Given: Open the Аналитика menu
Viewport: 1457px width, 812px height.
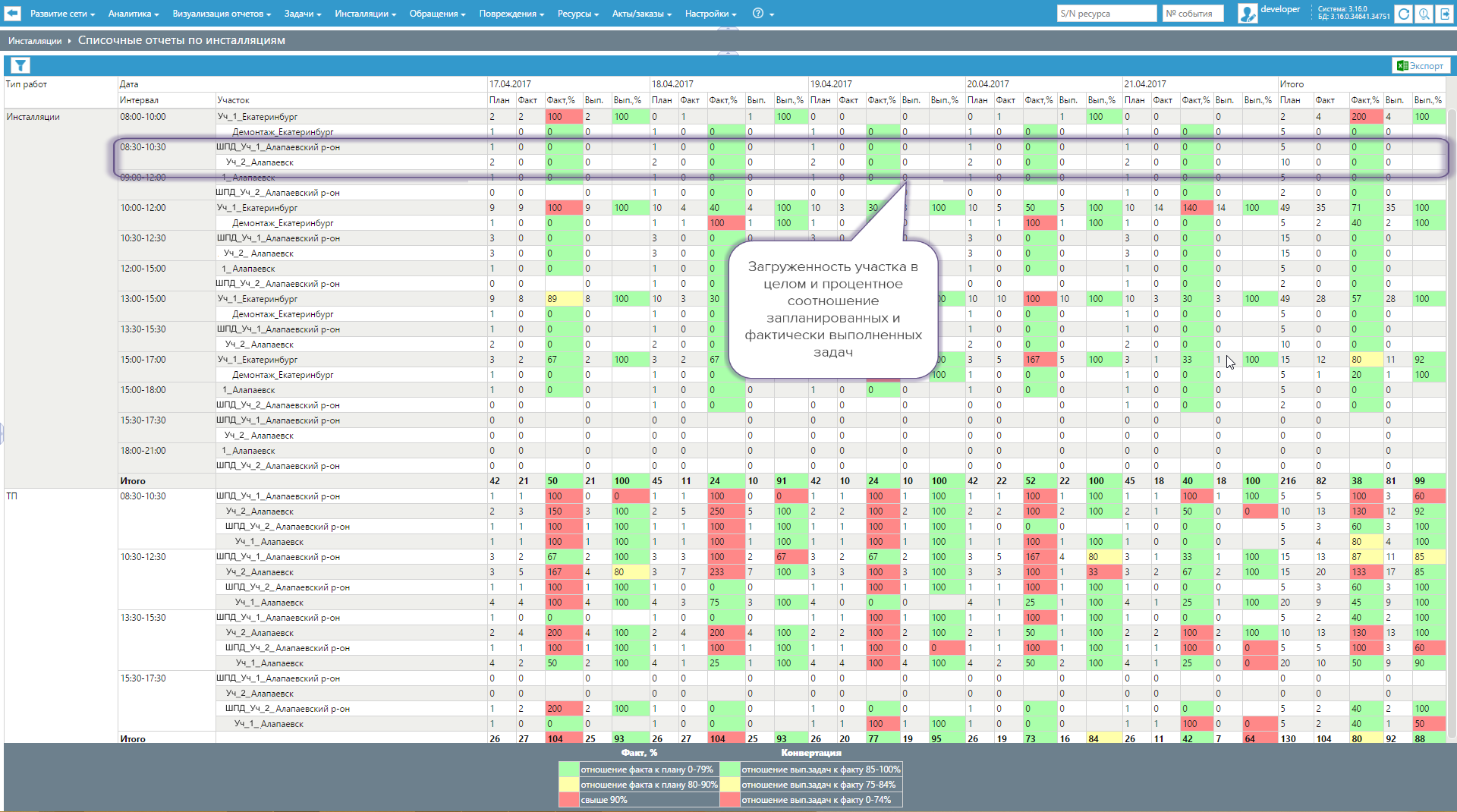Looking at the screenshot, I should coord(134,14).
